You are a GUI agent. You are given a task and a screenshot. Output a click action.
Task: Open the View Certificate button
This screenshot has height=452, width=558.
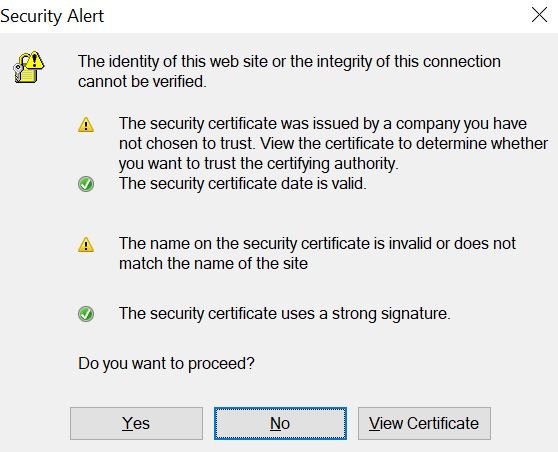[424, 424]
